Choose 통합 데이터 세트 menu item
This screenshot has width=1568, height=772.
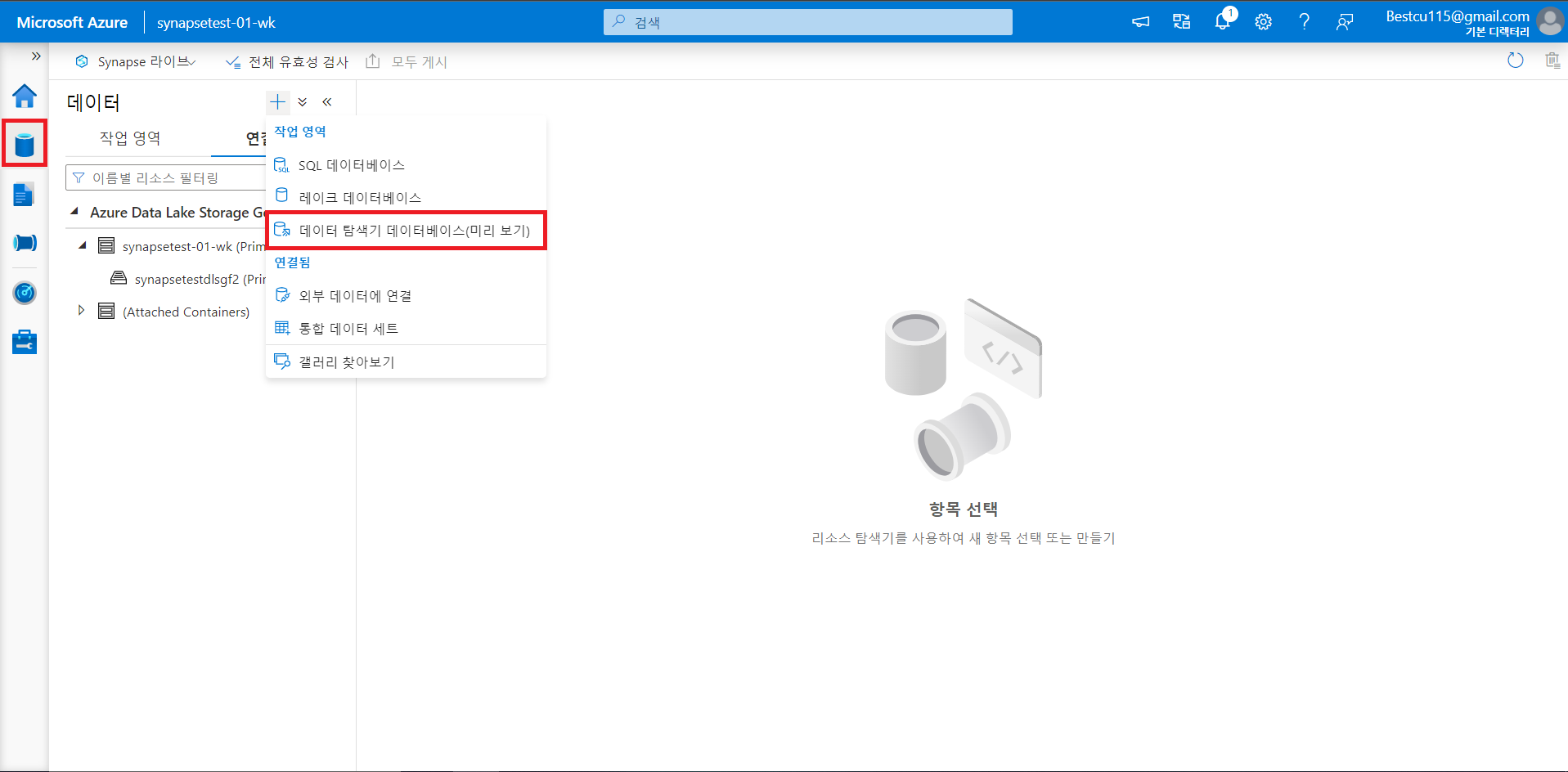(406, 329)
